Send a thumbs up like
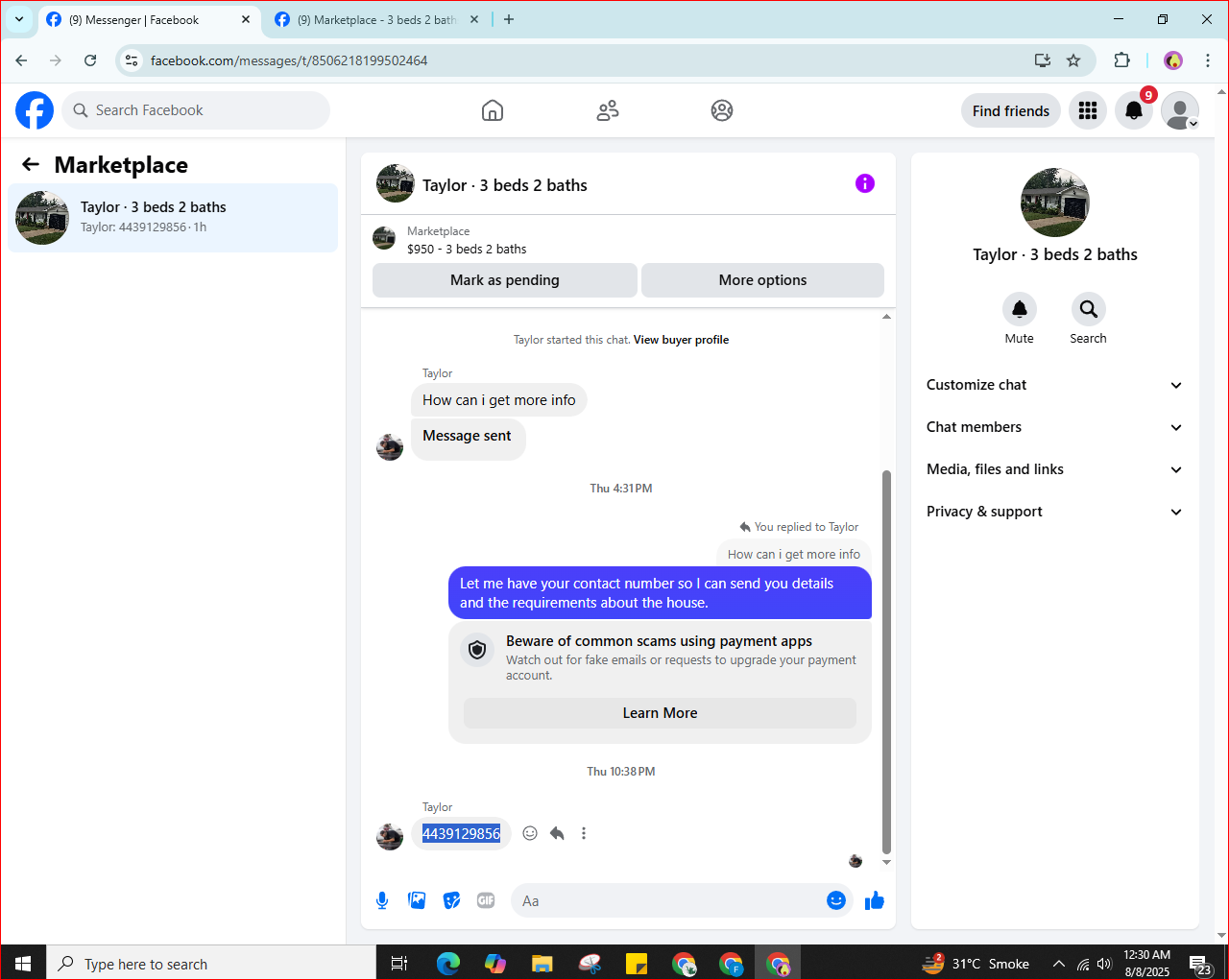 click(x=875, y=900)
